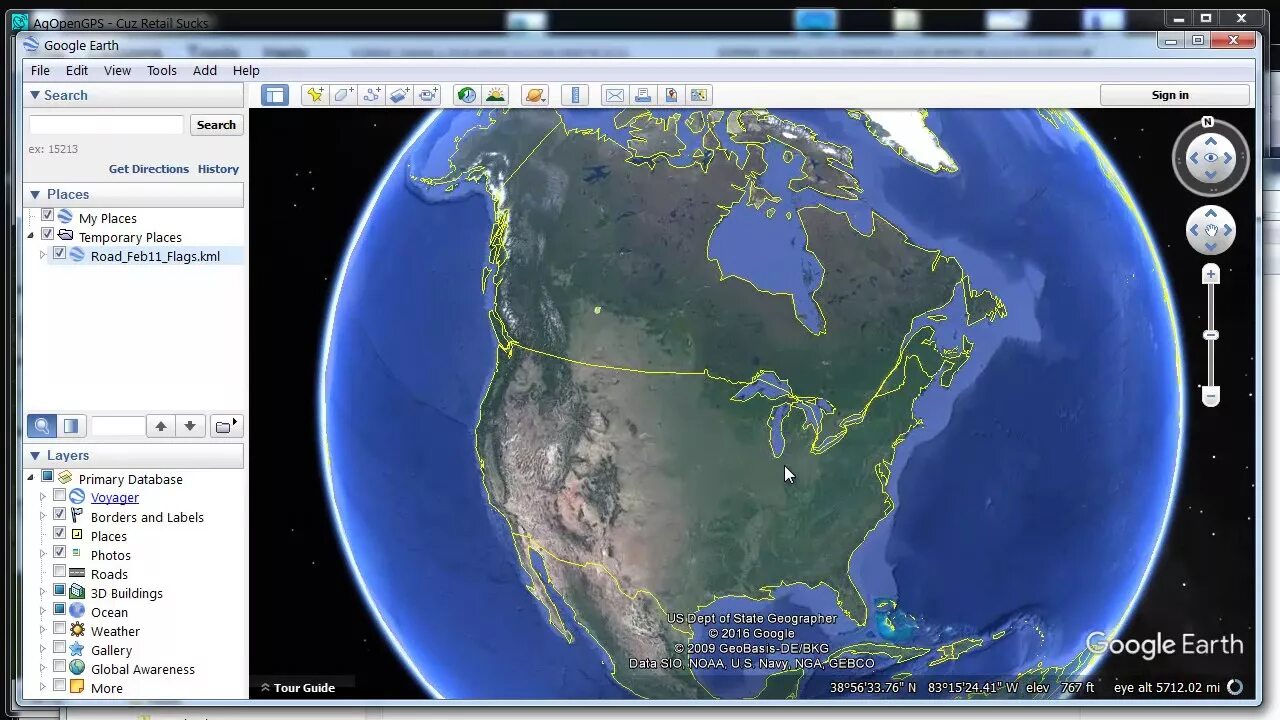
Task: Show historical imagery with the clock icon
Action: [466, 95]
